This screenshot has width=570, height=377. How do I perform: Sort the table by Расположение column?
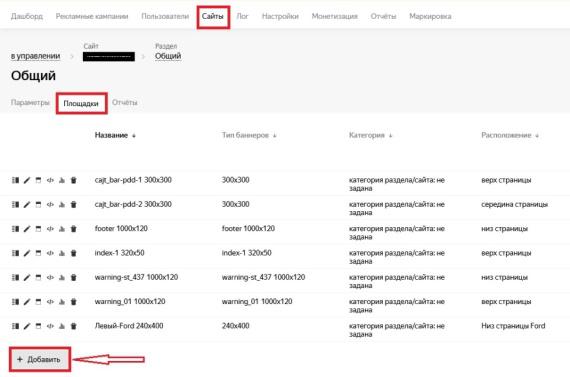tap(510, 135)
